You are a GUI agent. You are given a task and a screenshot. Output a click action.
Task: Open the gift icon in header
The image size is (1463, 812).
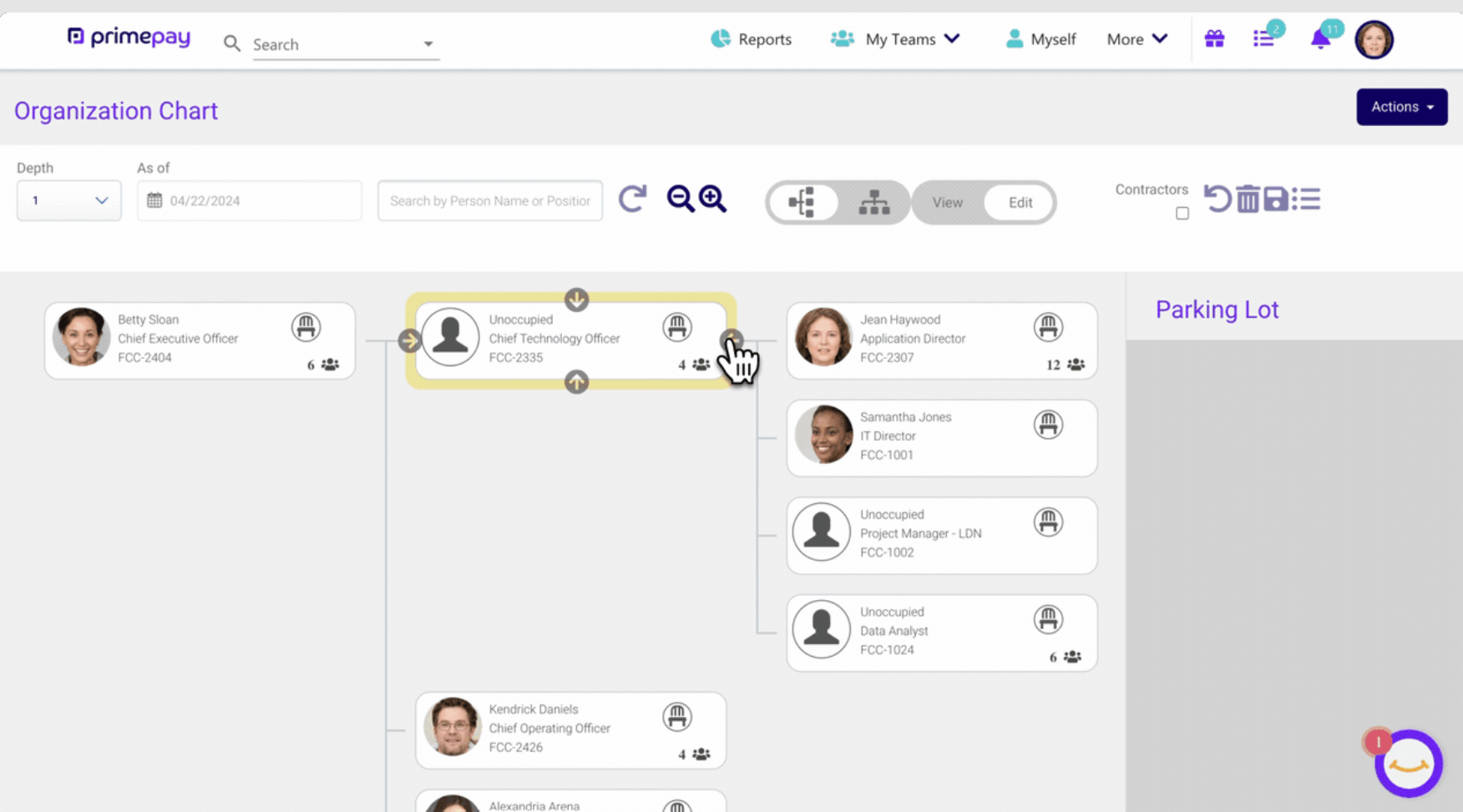pos(1214,38)
